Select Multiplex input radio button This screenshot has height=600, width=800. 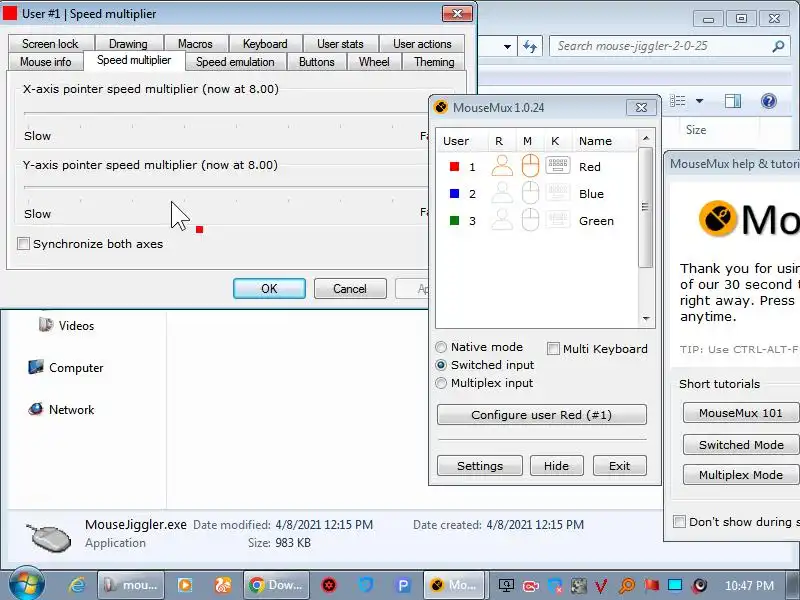tap(441, 383)
